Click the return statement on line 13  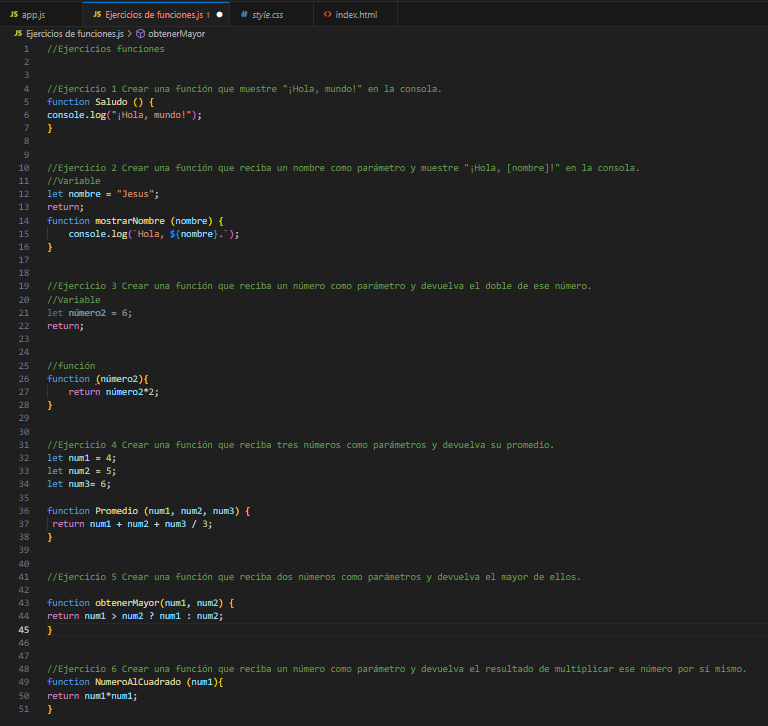66,207
